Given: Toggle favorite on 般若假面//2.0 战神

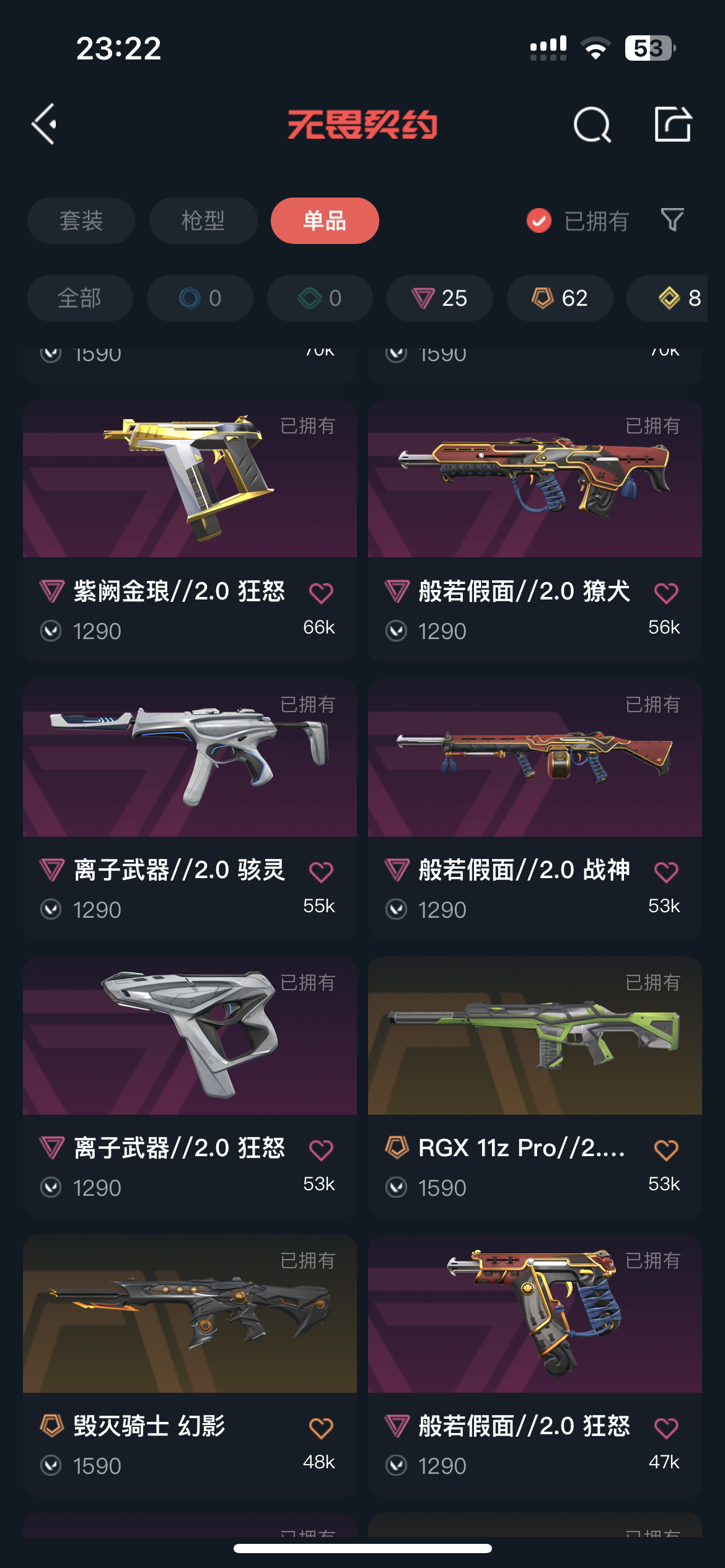Looking at the screenshot, I should pos(666,872).
